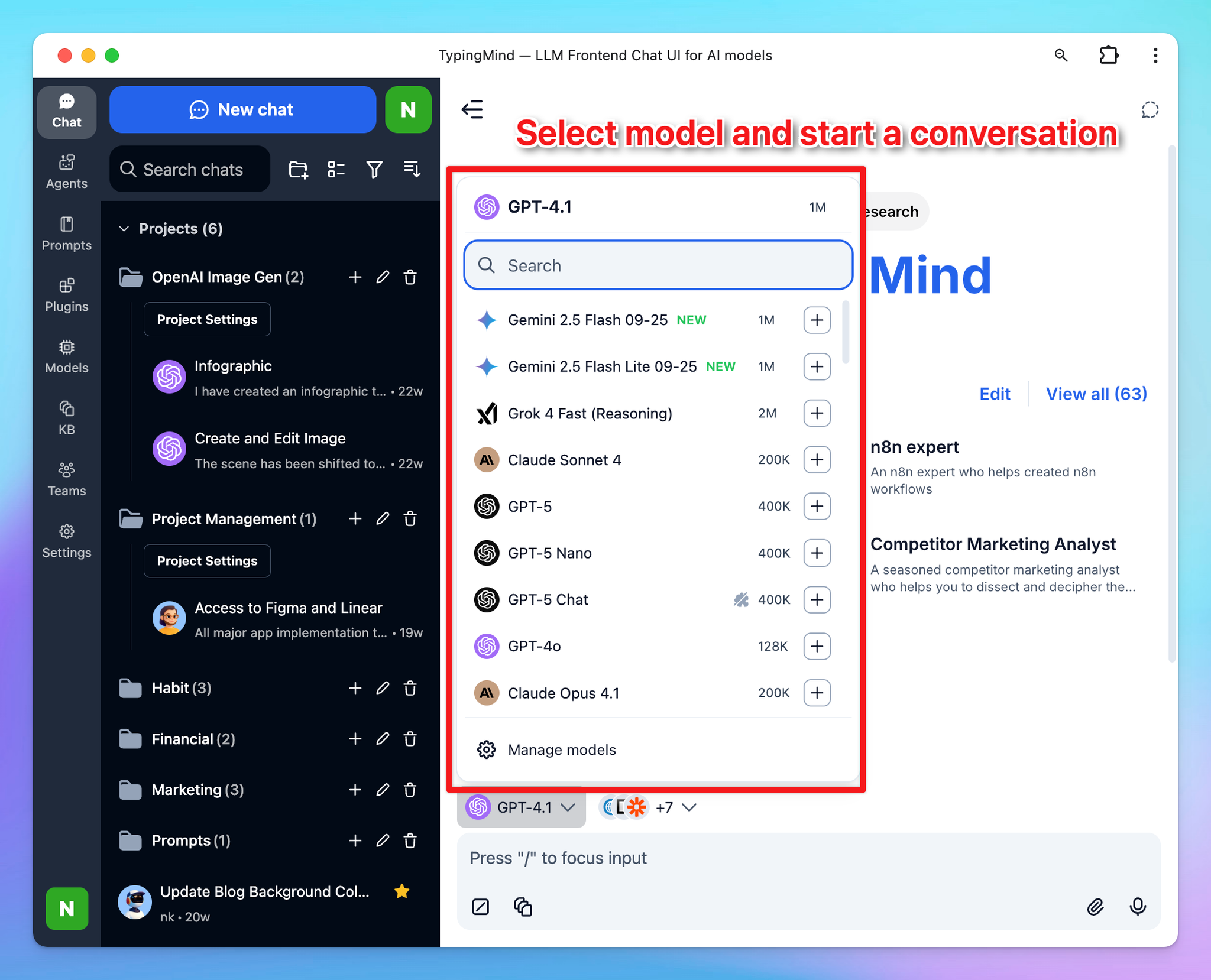Open Settings from the sidebar

point(66,540)
